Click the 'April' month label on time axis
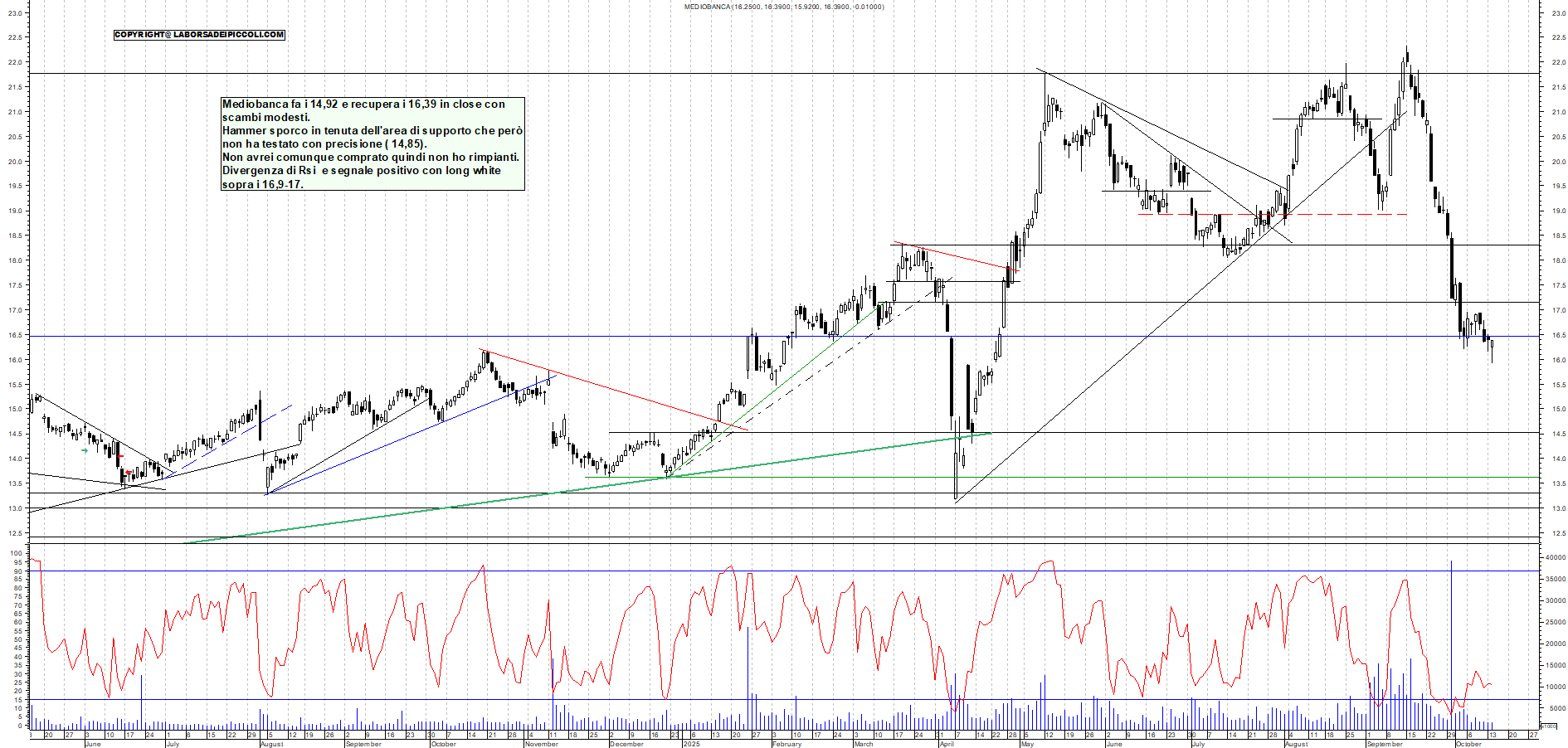Viewport: 1568px width, 748px height. click(946, 744)
